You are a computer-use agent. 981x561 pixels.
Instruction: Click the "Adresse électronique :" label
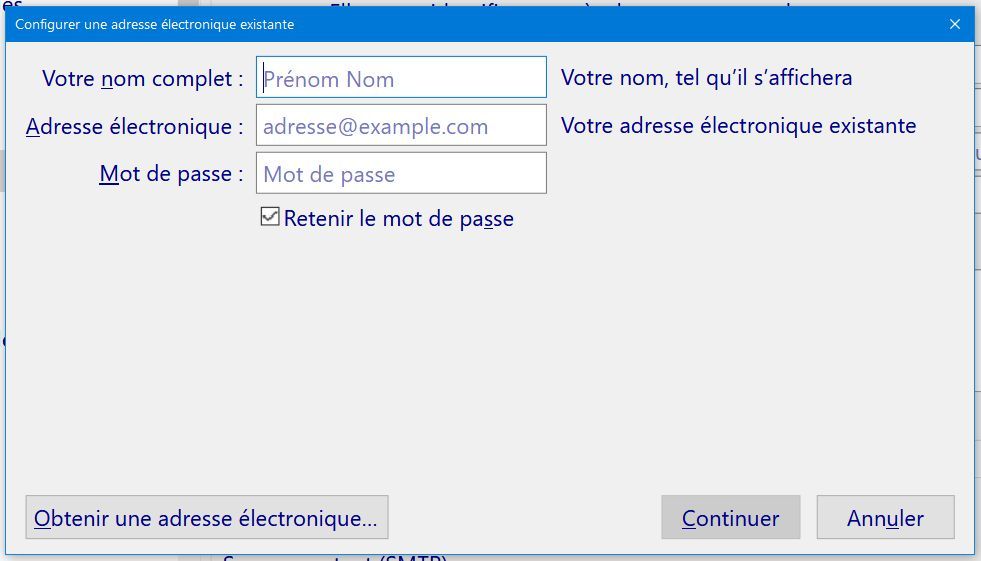(134, 126)
